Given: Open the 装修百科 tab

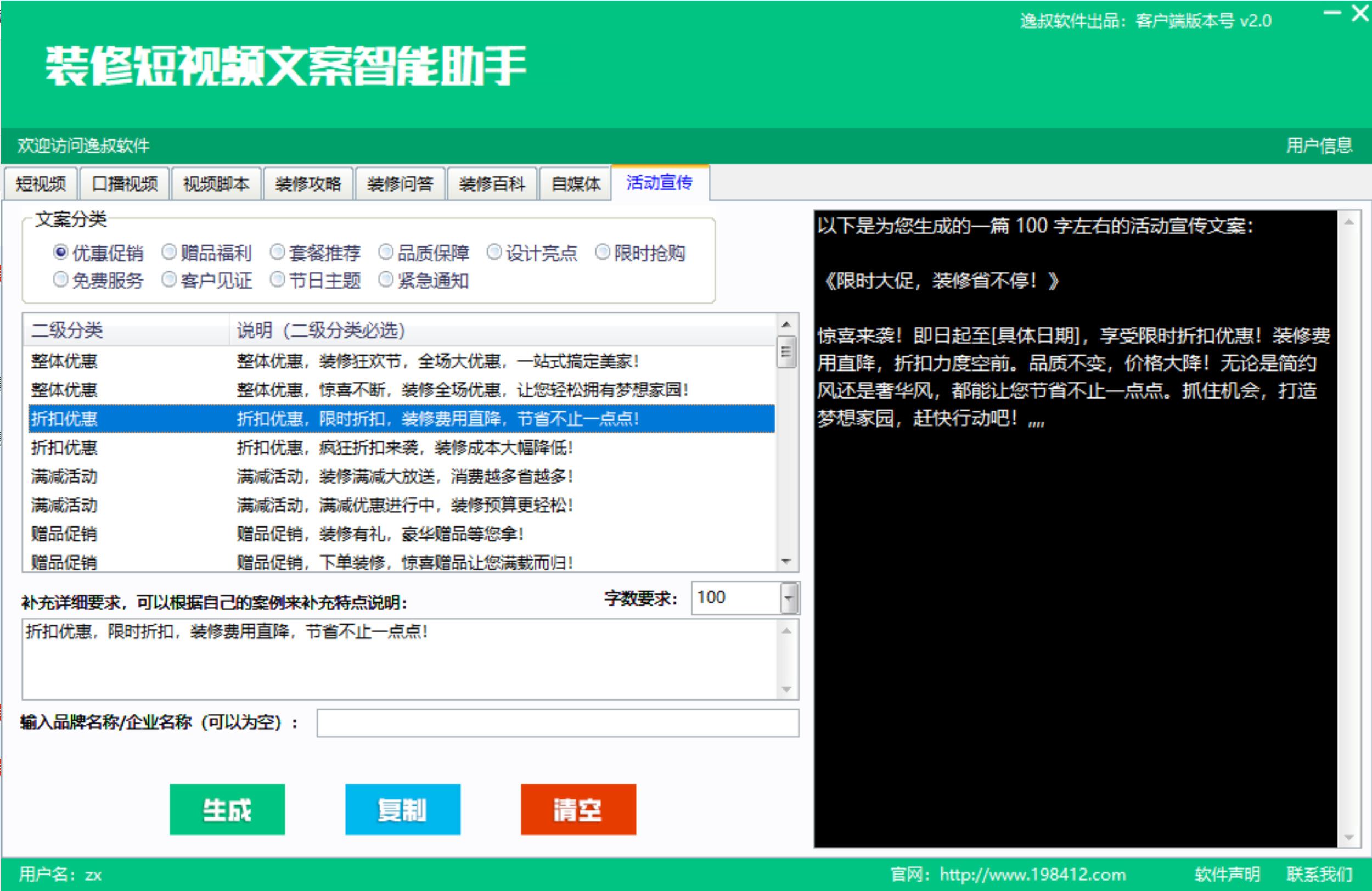Looking at the screenshot, I should [492, 183].
